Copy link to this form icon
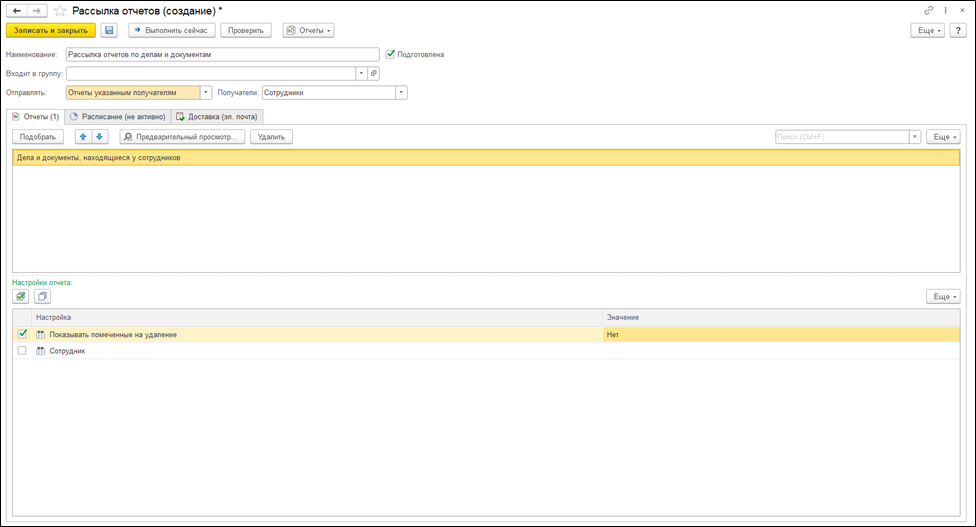 coord(930,10)
